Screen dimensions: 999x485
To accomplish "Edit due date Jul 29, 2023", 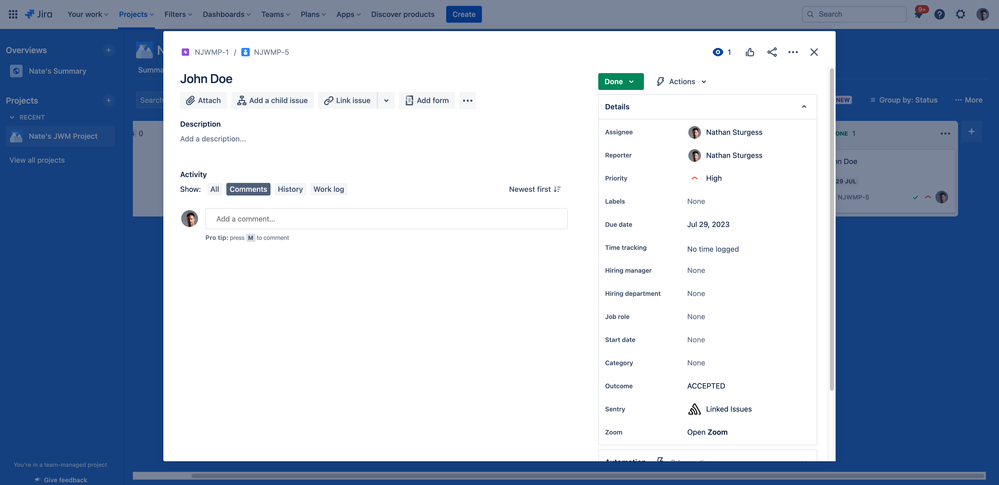I will [x=708, y=224].
